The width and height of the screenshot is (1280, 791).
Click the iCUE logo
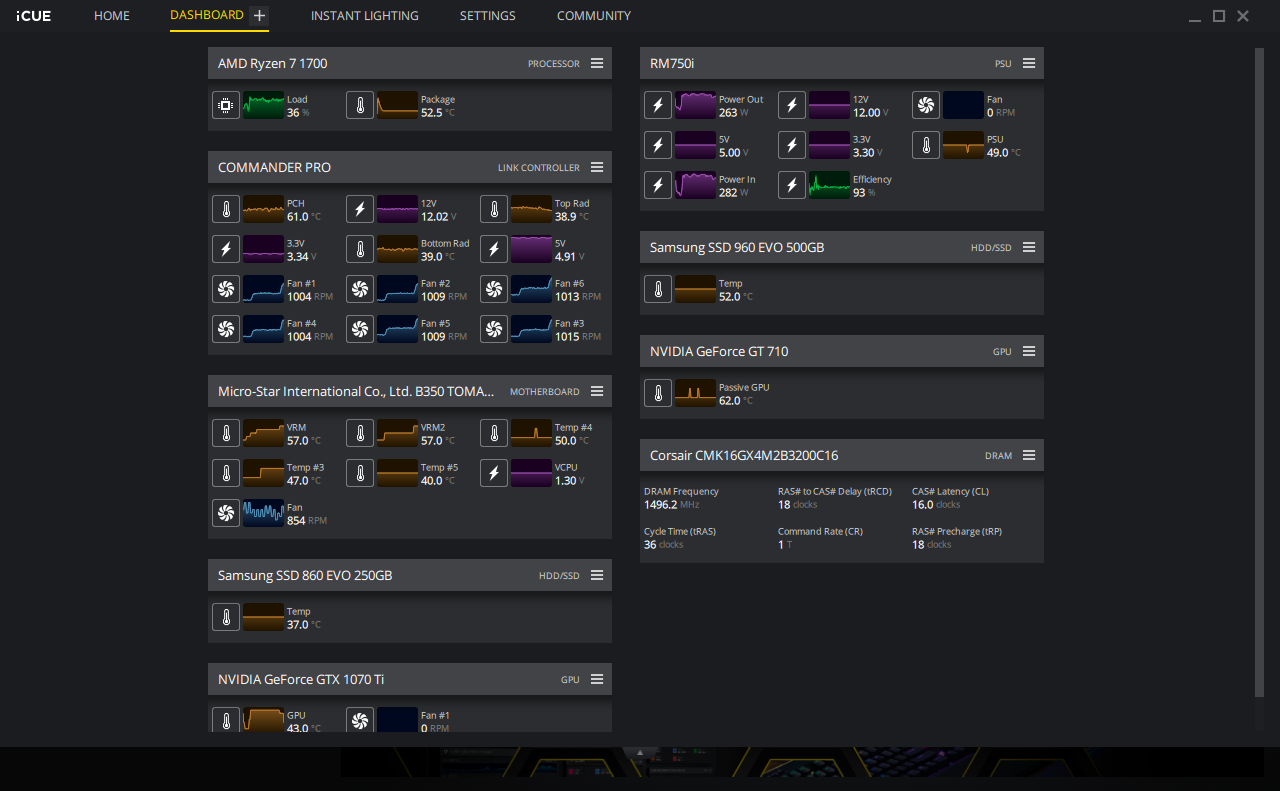(34, 16)
